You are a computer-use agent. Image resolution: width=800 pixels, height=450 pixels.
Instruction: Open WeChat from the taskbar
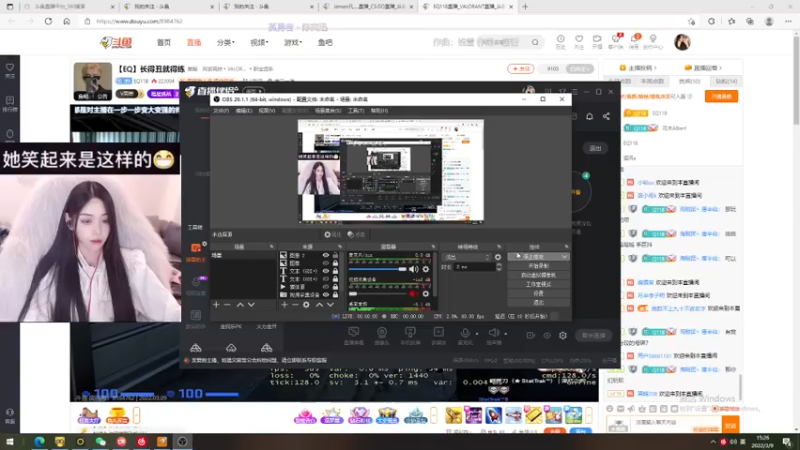click(x=101, y=441)
